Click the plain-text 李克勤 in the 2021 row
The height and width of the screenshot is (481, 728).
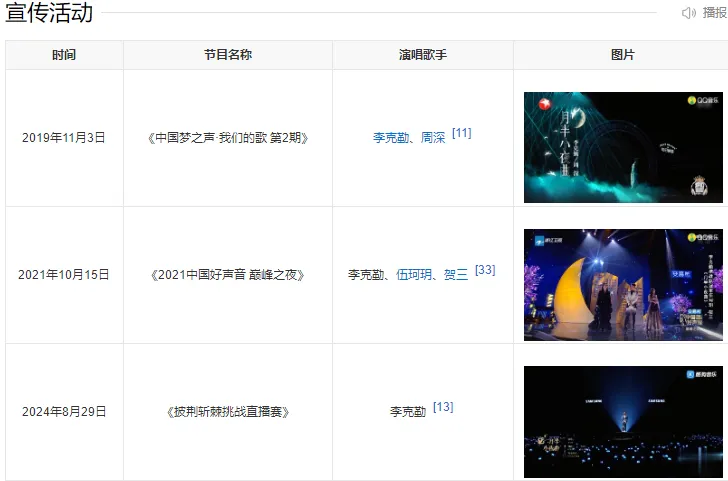click(366, 274)
